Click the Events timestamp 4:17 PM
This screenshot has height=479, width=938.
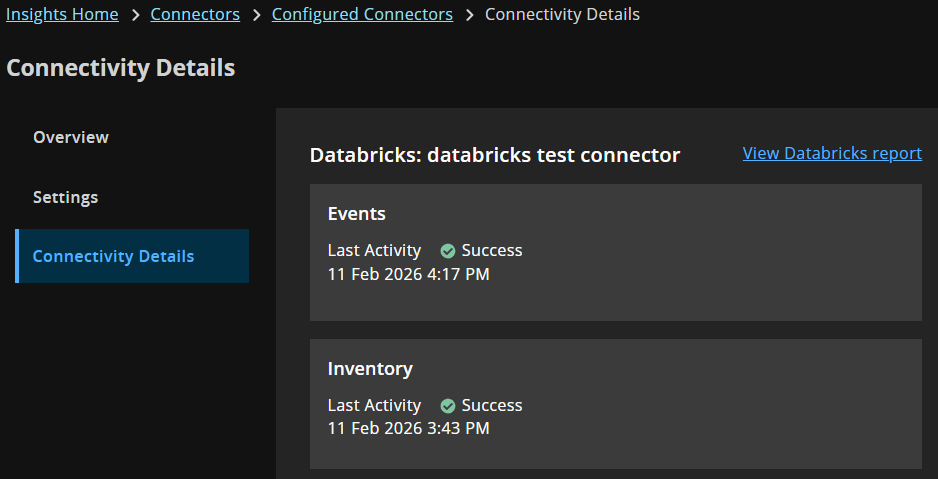click(x=409, y=273)
